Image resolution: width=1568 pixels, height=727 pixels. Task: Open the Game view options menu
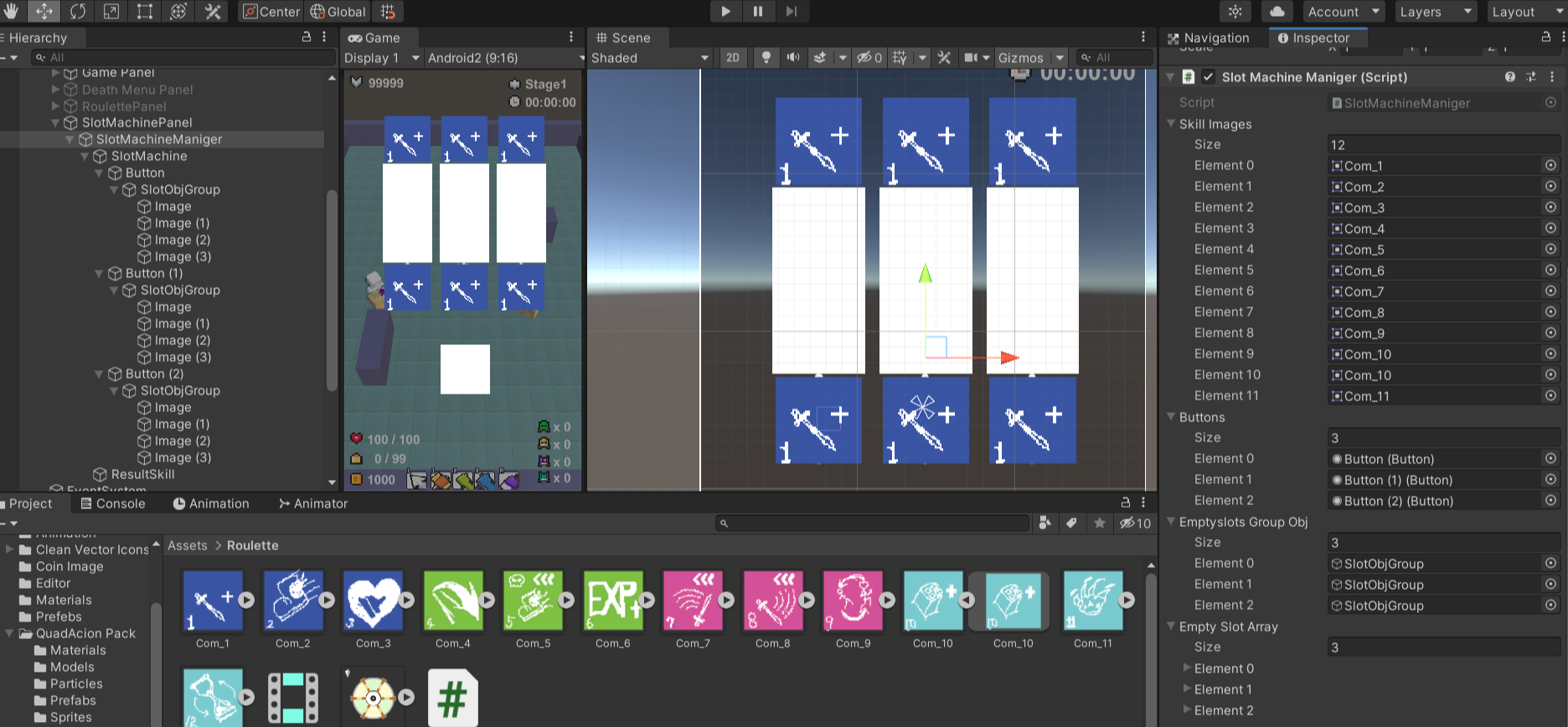coord(571,37)
